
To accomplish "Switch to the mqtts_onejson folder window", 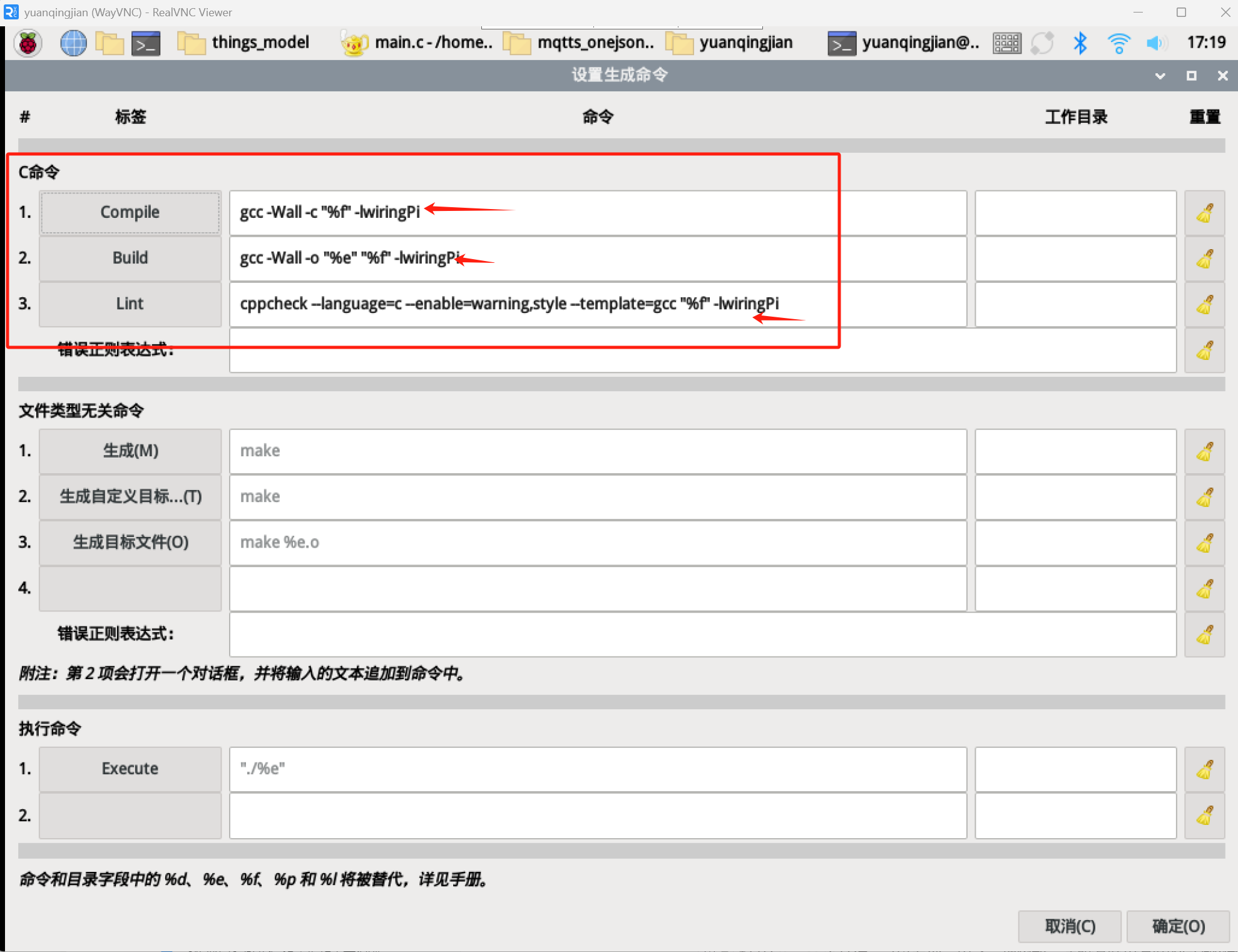I will (x=580, y=43).
